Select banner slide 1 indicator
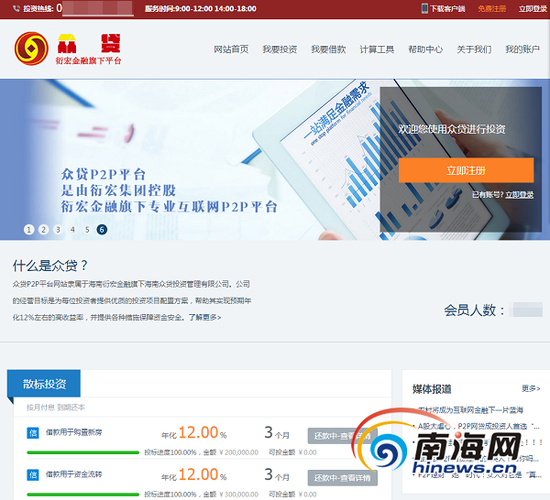This screenshot has height=500, width=550. (29, 229)
